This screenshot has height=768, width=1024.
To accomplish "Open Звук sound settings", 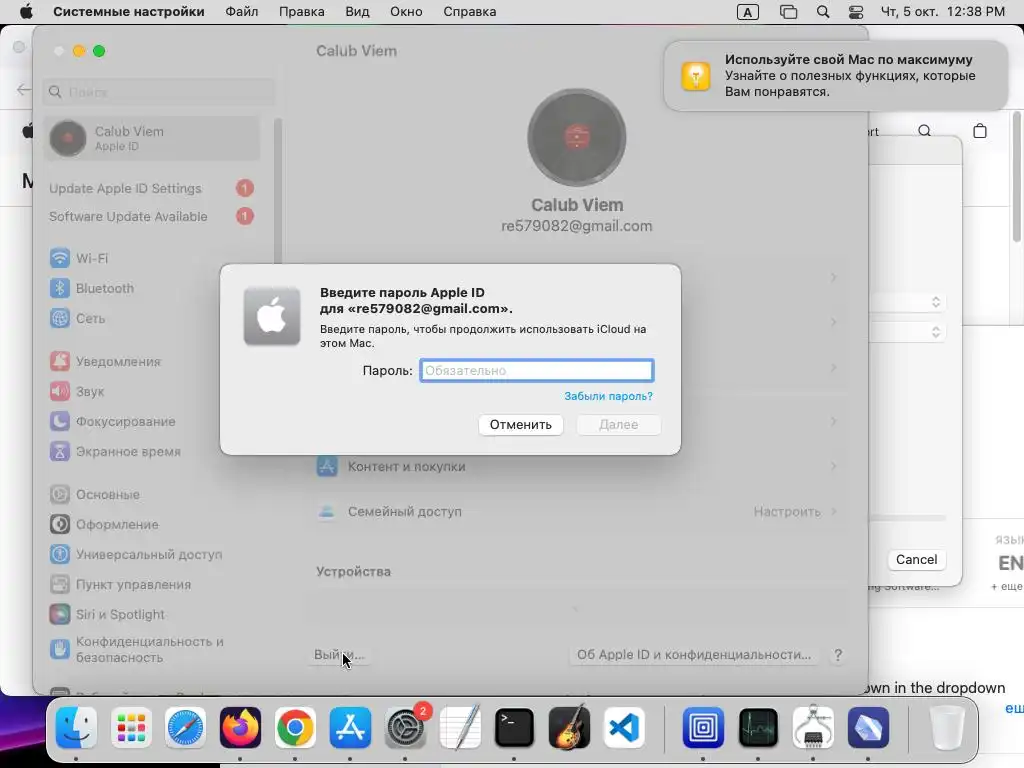I will tap(77, 391).
